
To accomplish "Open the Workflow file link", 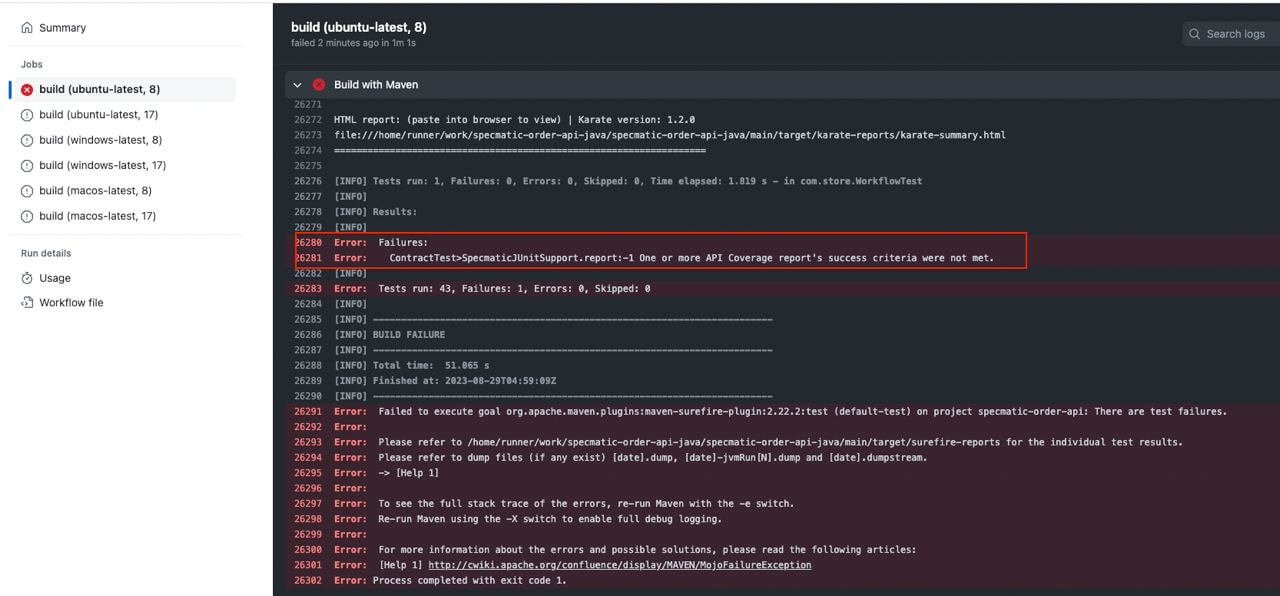I will pyautogui.click(x=71, y=303).
